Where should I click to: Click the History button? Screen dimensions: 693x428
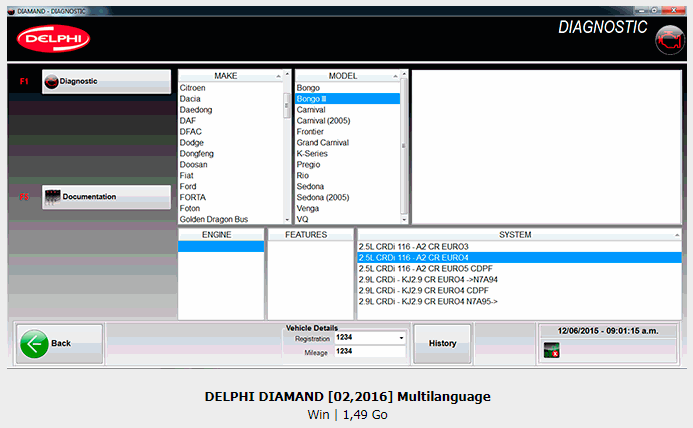[442, 344]
